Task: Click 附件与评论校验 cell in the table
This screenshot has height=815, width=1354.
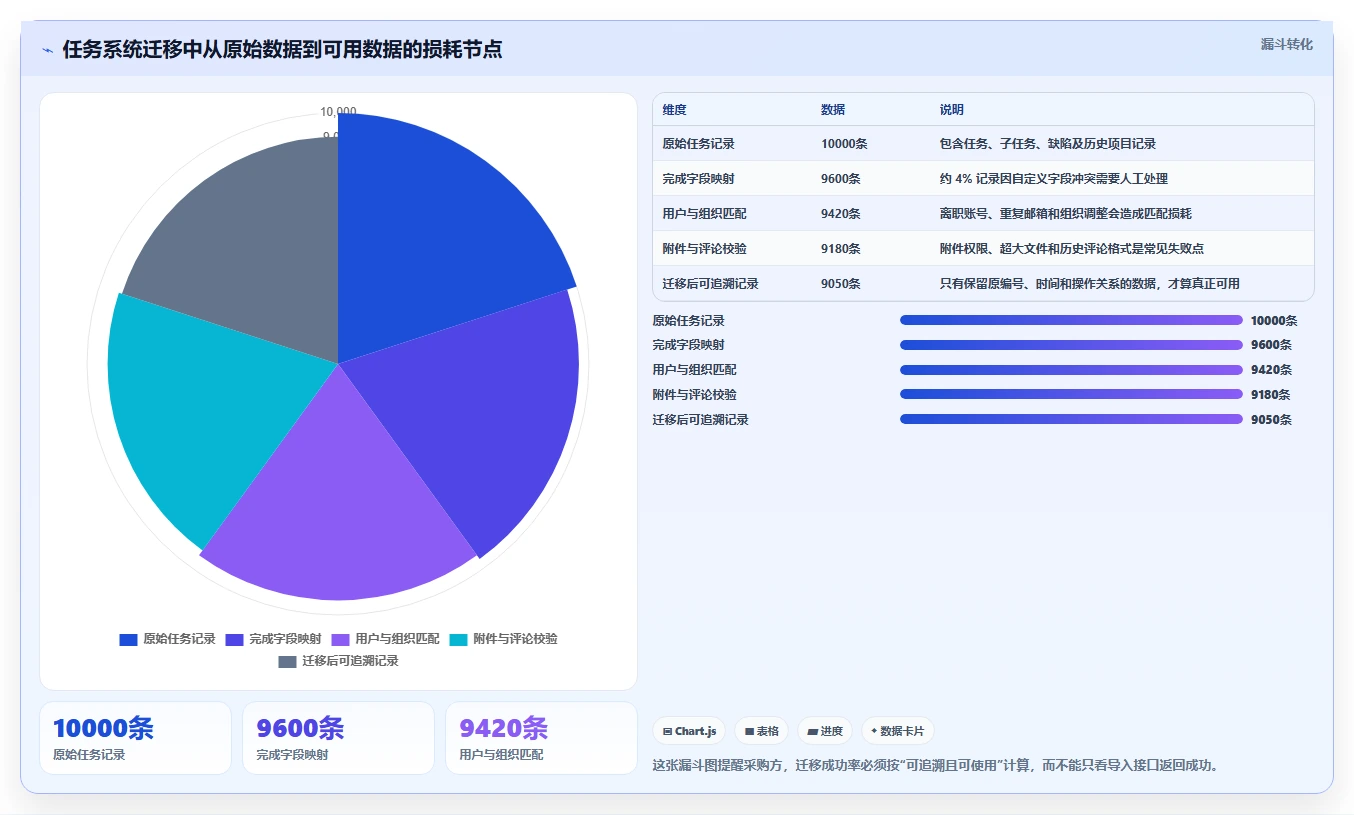Action: 704,249
